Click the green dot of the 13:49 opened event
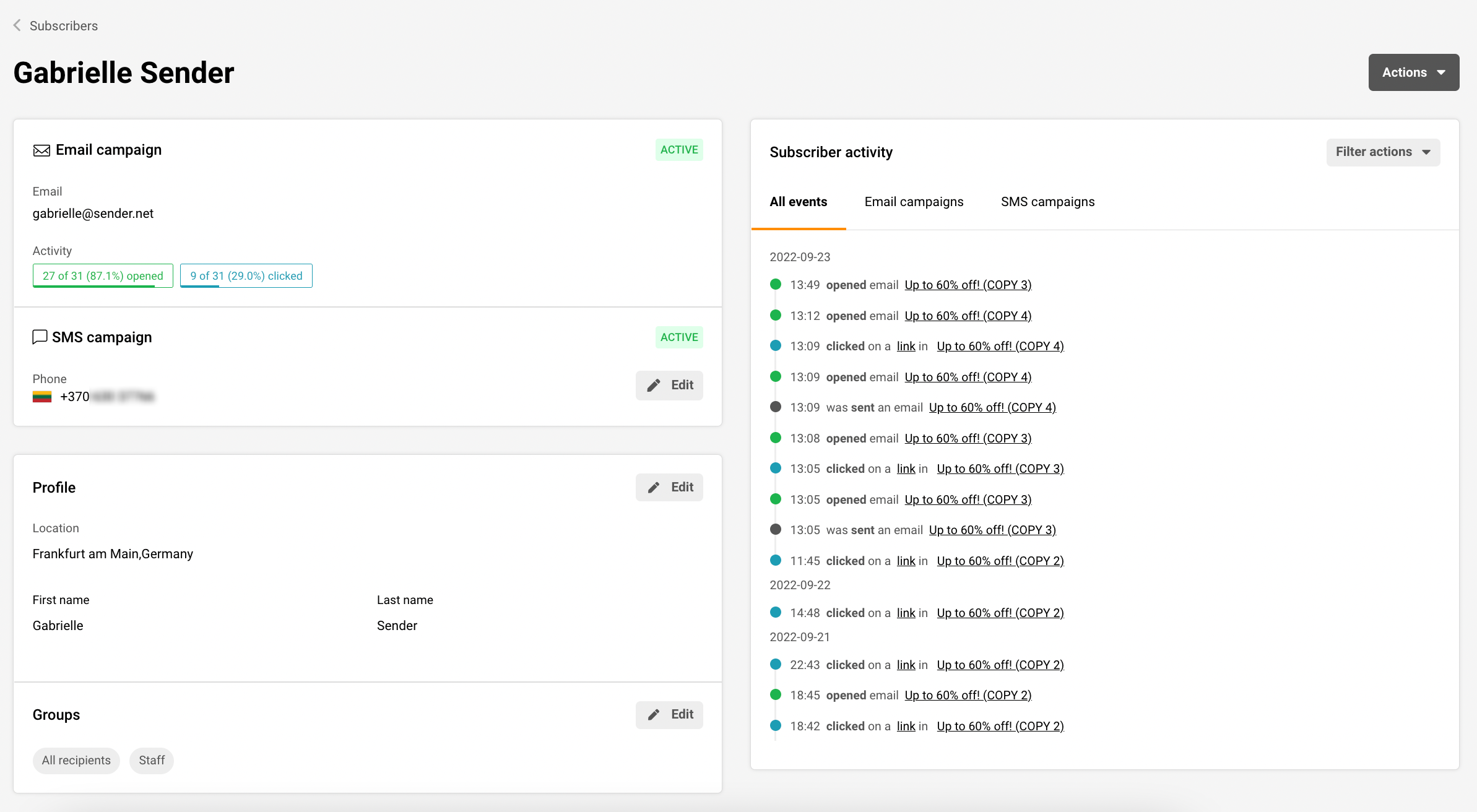The image size is (1477, 812). coord(775,284)
